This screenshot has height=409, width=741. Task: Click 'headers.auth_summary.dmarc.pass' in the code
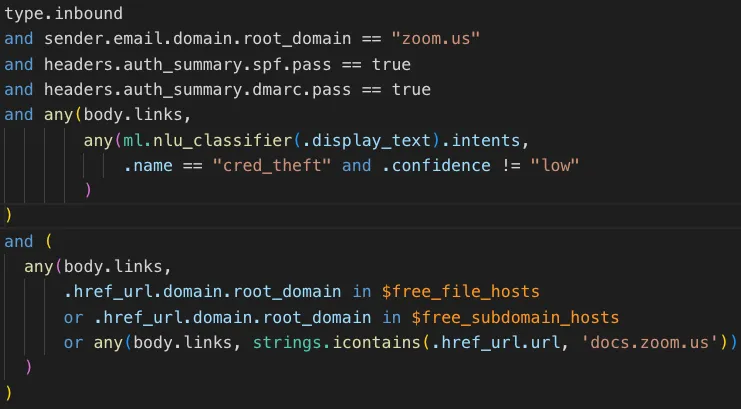(x=198, y=89)
